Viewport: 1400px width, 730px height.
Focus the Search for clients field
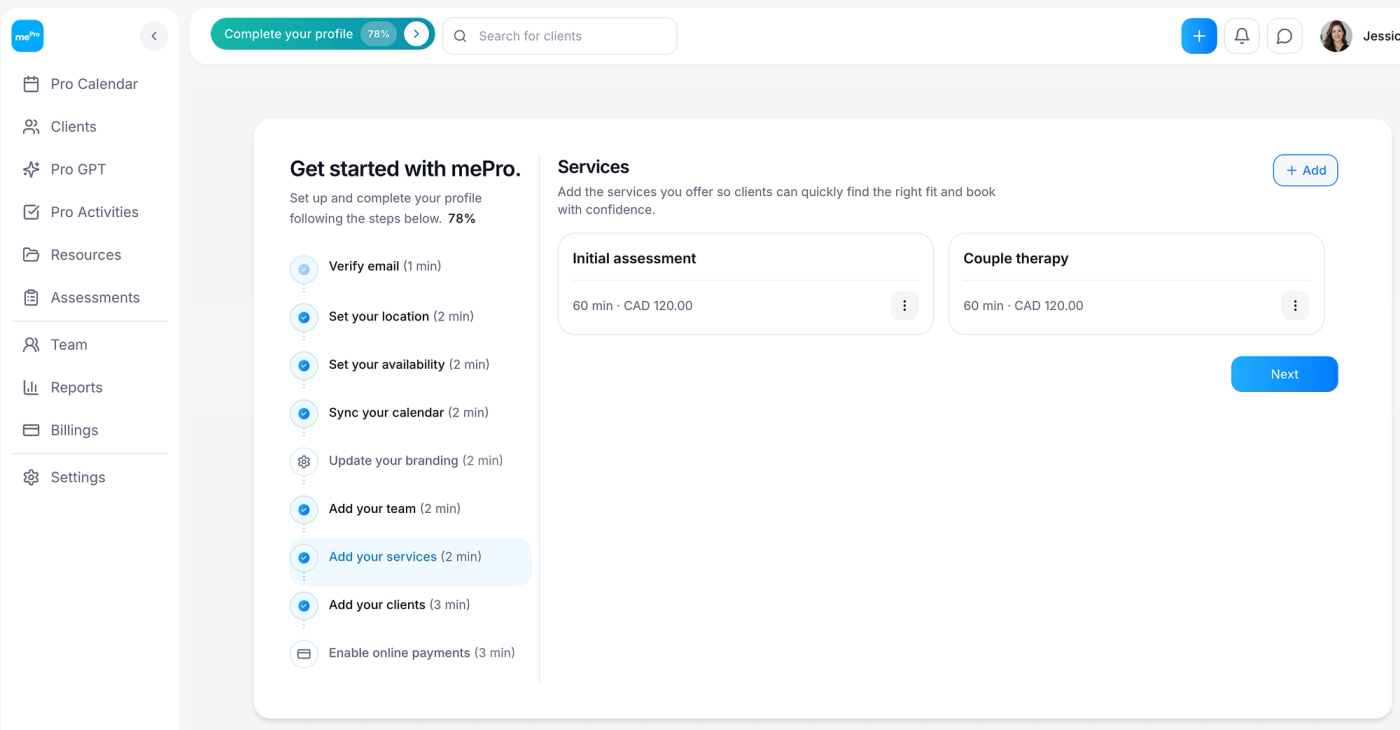(559, 36)
